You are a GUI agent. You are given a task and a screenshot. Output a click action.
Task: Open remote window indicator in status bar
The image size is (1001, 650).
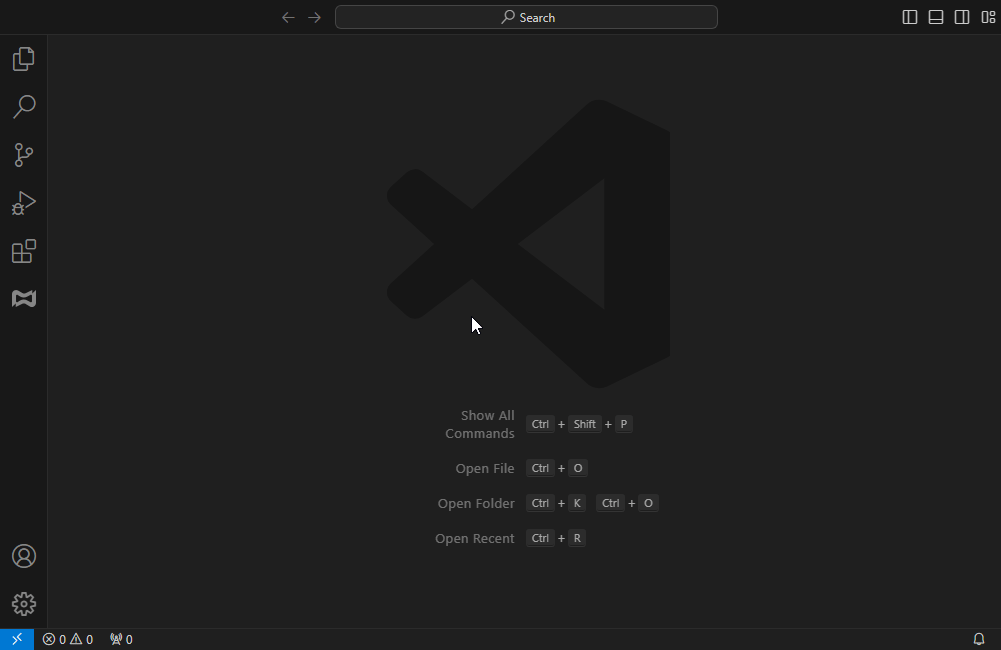[17, 639]
